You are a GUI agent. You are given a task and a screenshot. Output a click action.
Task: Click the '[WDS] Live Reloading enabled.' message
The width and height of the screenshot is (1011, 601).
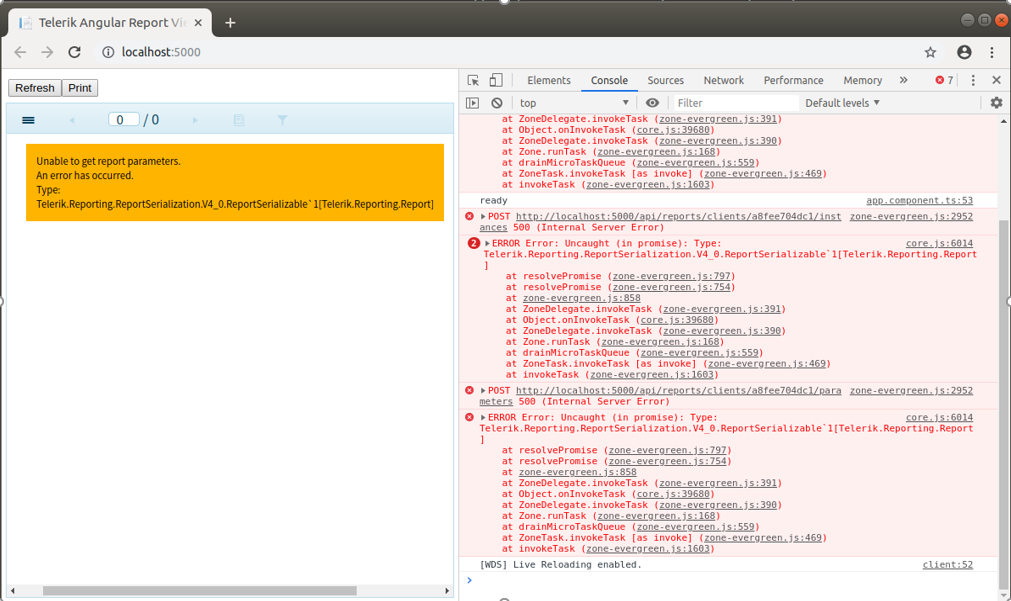click(x=560, y=565)
